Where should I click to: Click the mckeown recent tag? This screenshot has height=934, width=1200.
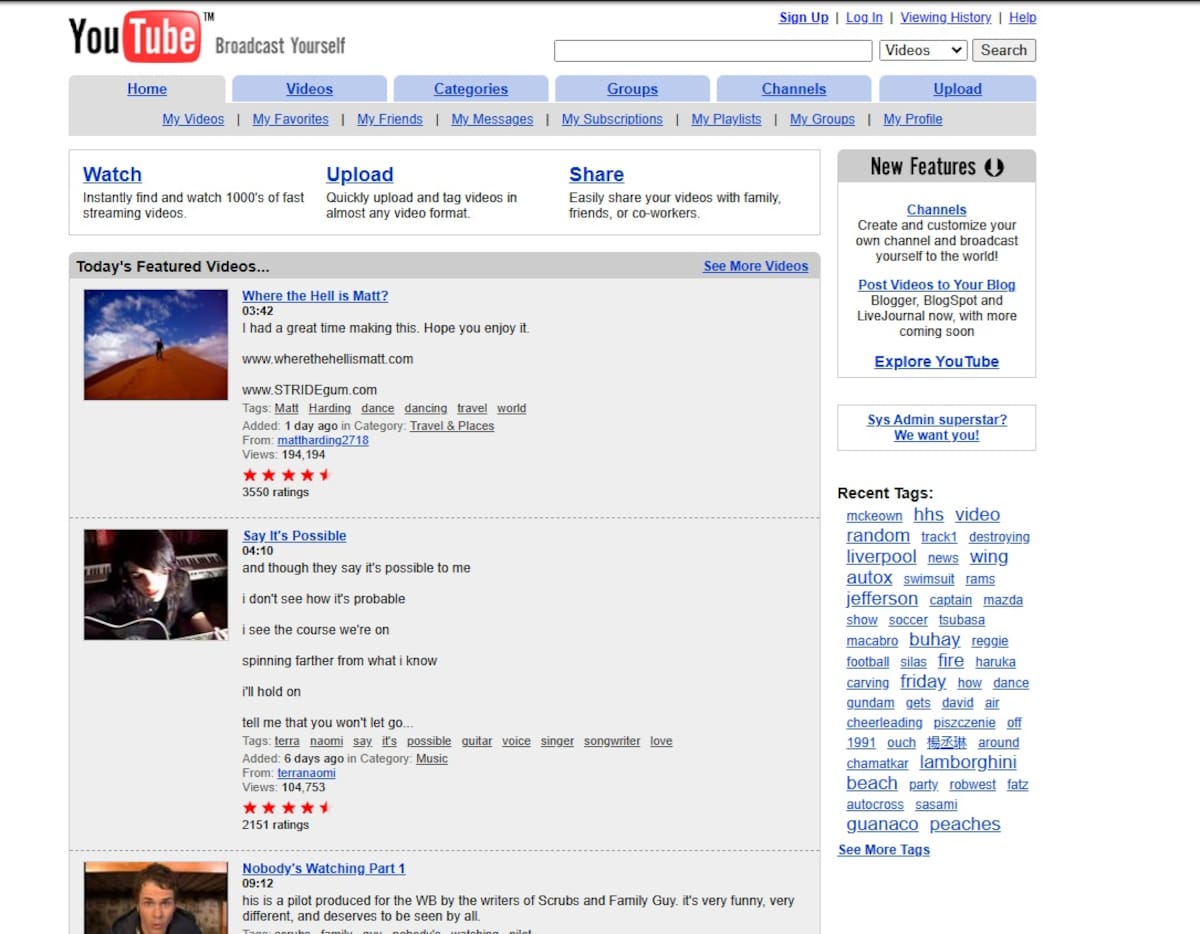pos(874,516)
